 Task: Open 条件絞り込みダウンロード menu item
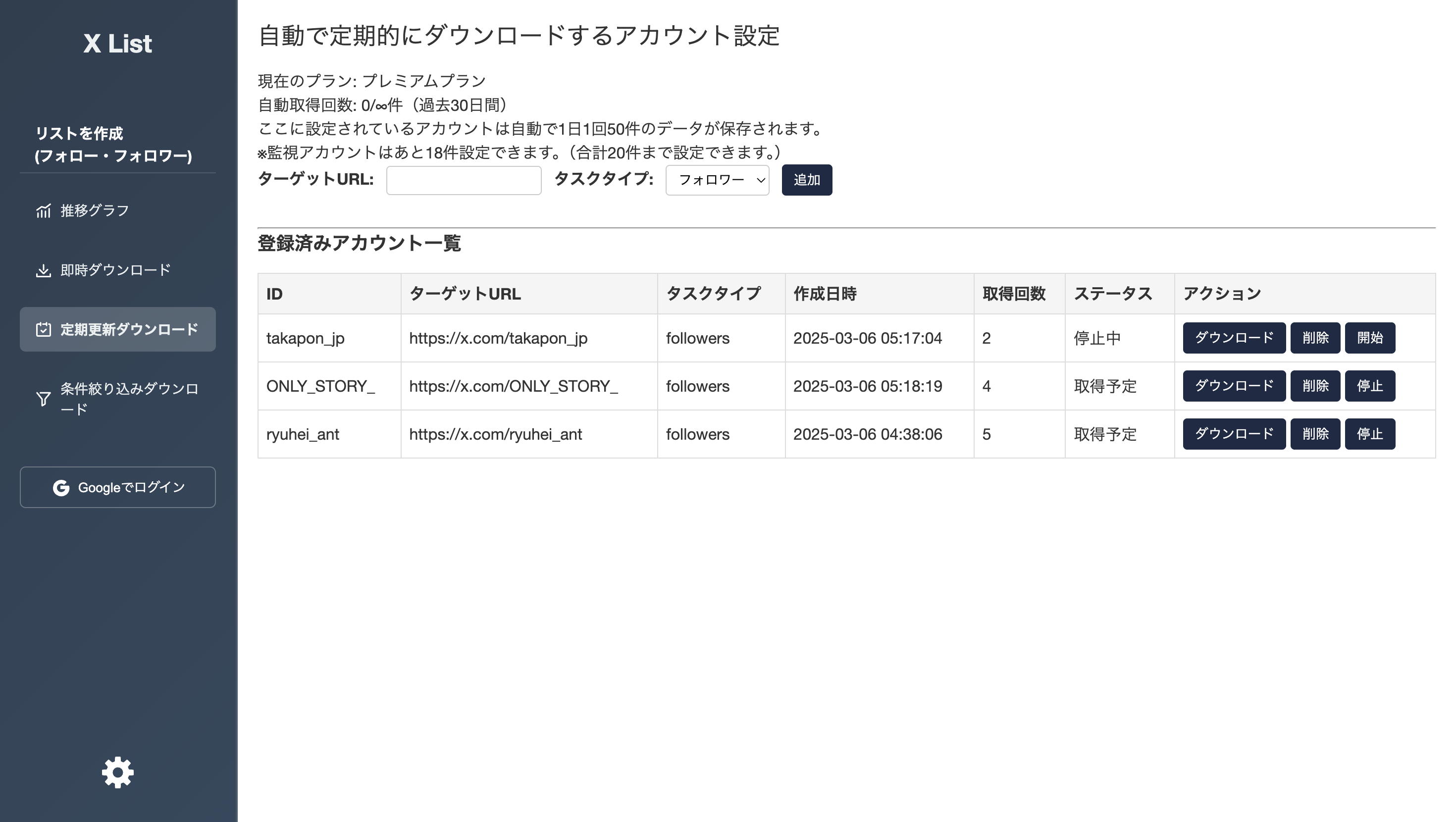(117, 399)
